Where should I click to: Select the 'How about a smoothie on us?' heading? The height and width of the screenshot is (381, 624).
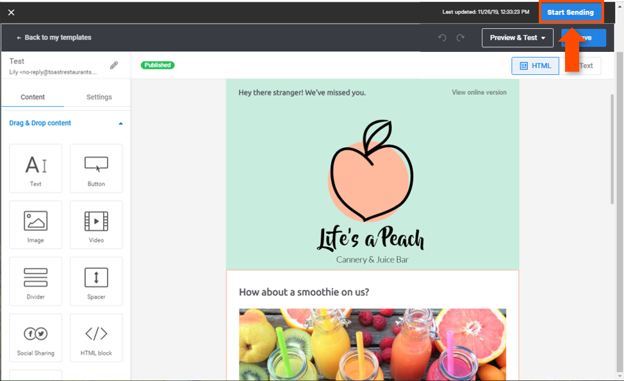tap(304, 292)
